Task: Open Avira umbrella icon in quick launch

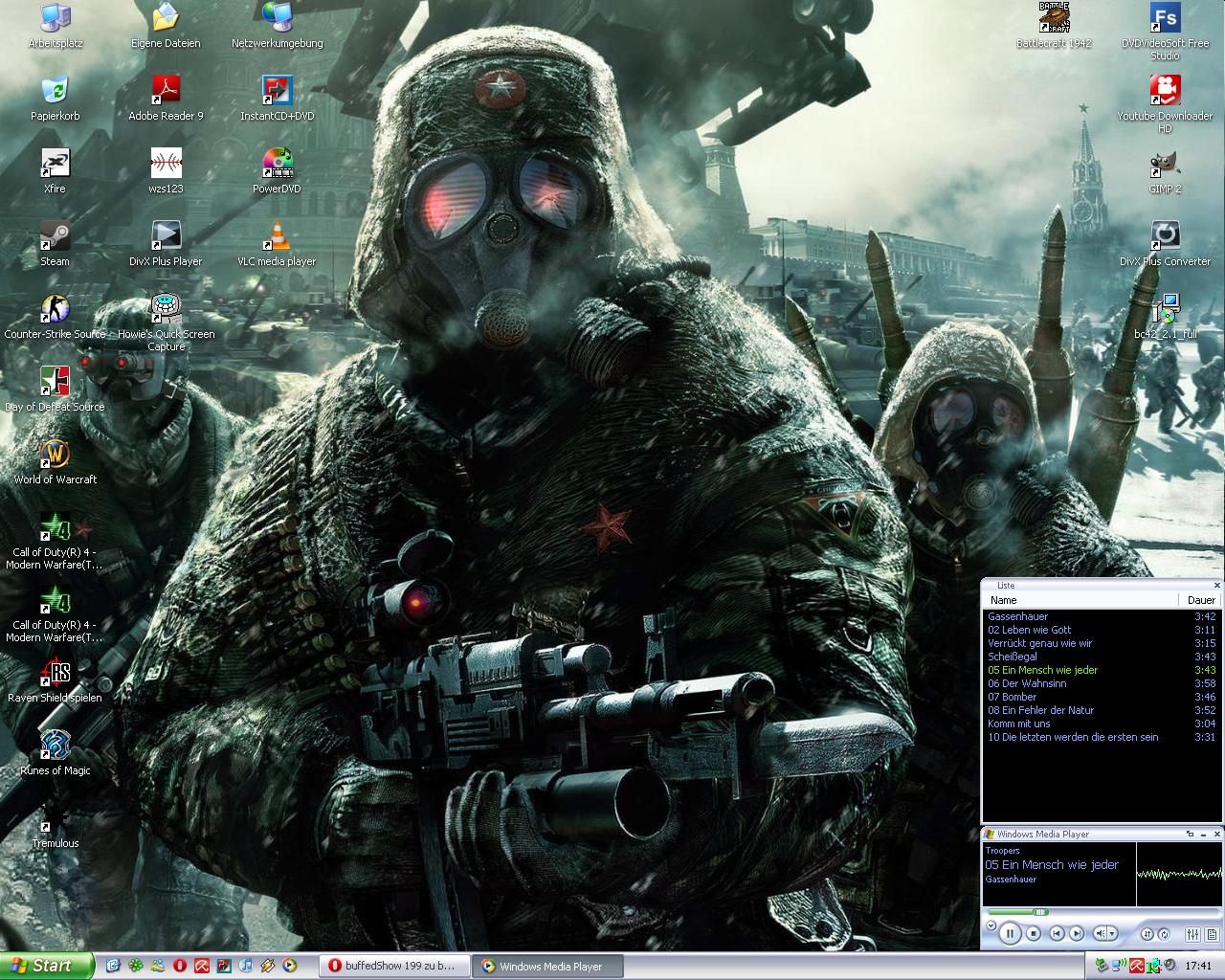Action: 202,966
